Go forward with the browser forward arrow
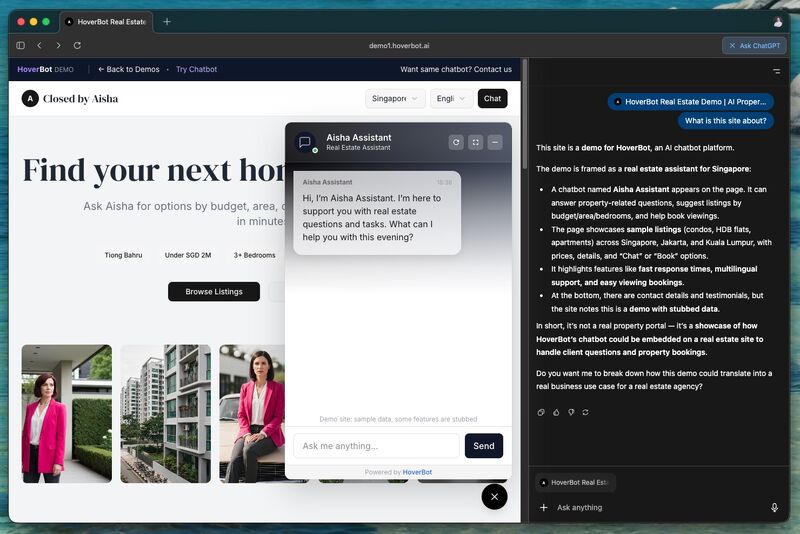800x534 pixels. click(58, 45)
